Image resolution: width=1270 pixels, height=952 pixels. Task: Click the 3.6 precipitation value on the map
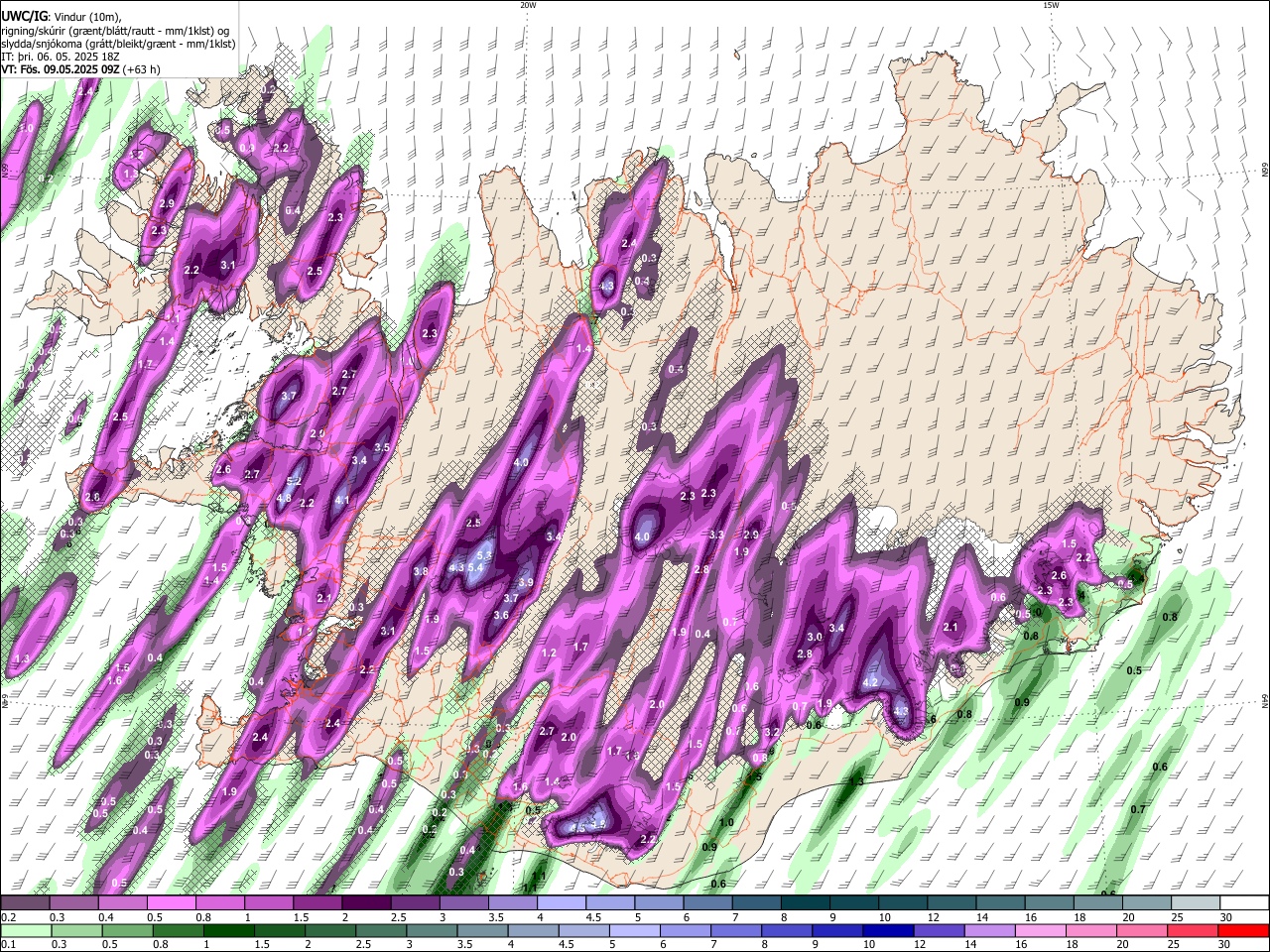[x=501, y=615]
